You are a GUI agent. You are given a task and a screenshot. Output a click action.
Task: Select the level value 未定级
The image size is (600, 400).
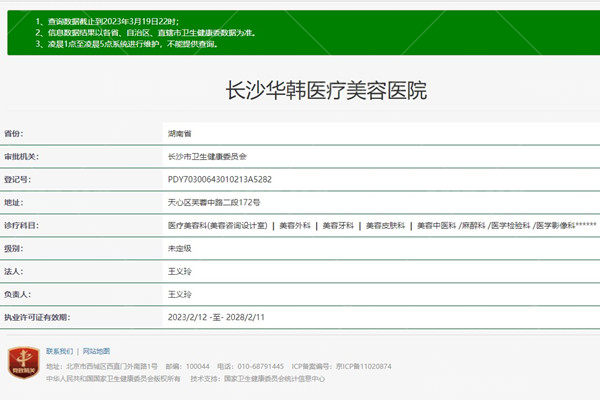pos(179,248)
